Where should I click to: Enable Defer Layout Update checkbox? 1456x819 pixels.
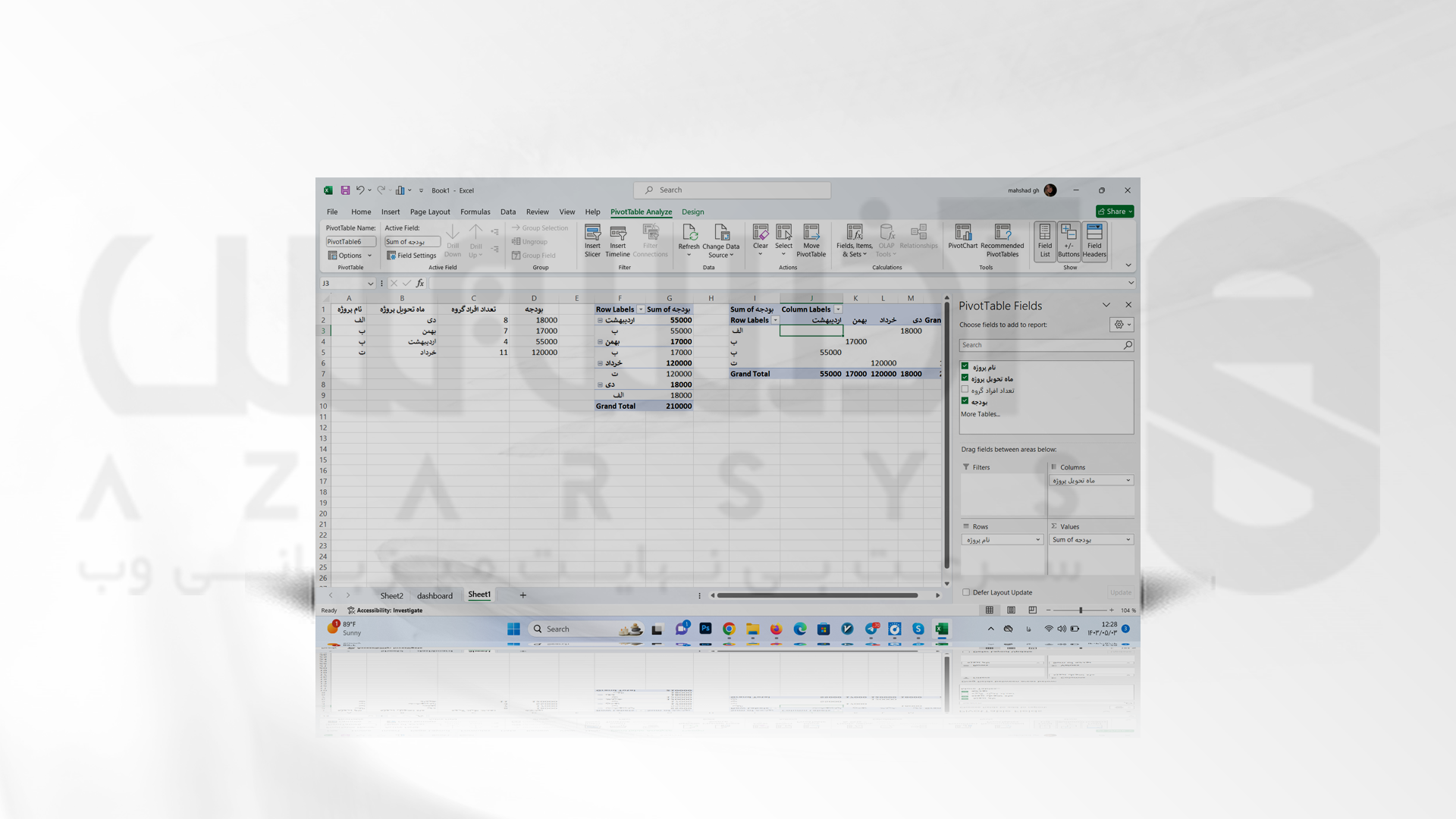point(966,593)
